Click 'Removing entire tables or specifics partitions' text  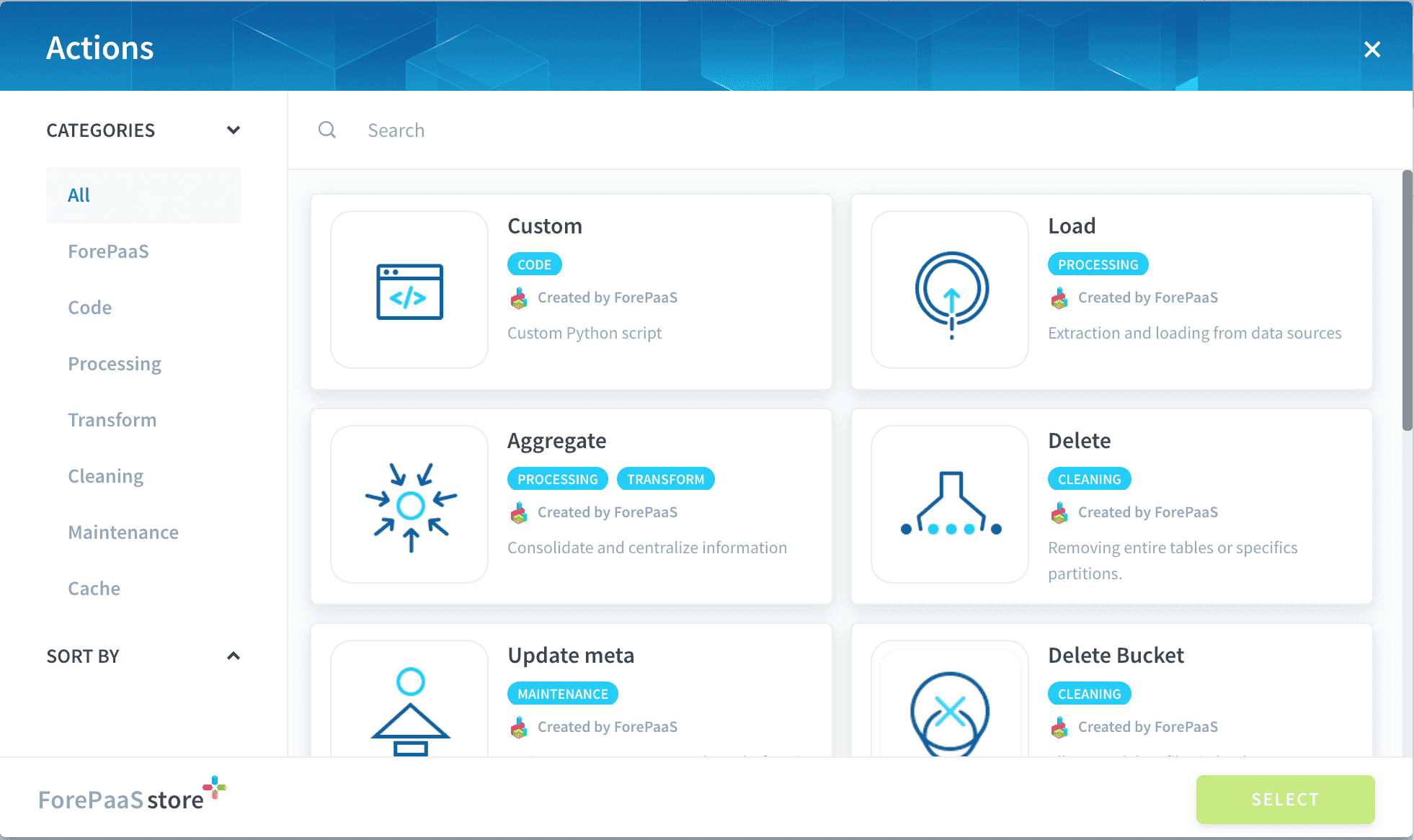1173,560
